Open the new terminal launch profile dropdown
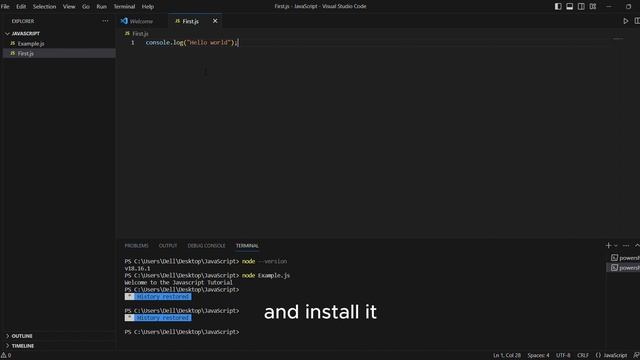 coord(616,245)
